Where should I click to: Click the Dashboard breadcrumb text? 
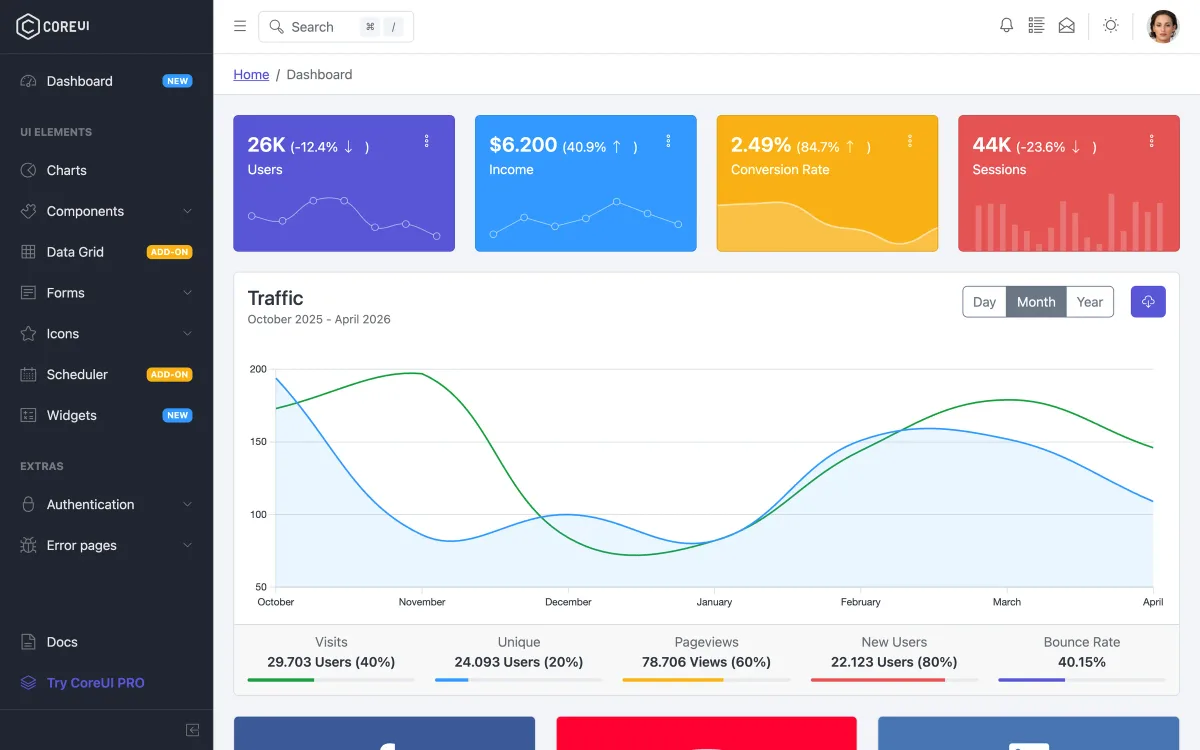click(x=319, y=74)
